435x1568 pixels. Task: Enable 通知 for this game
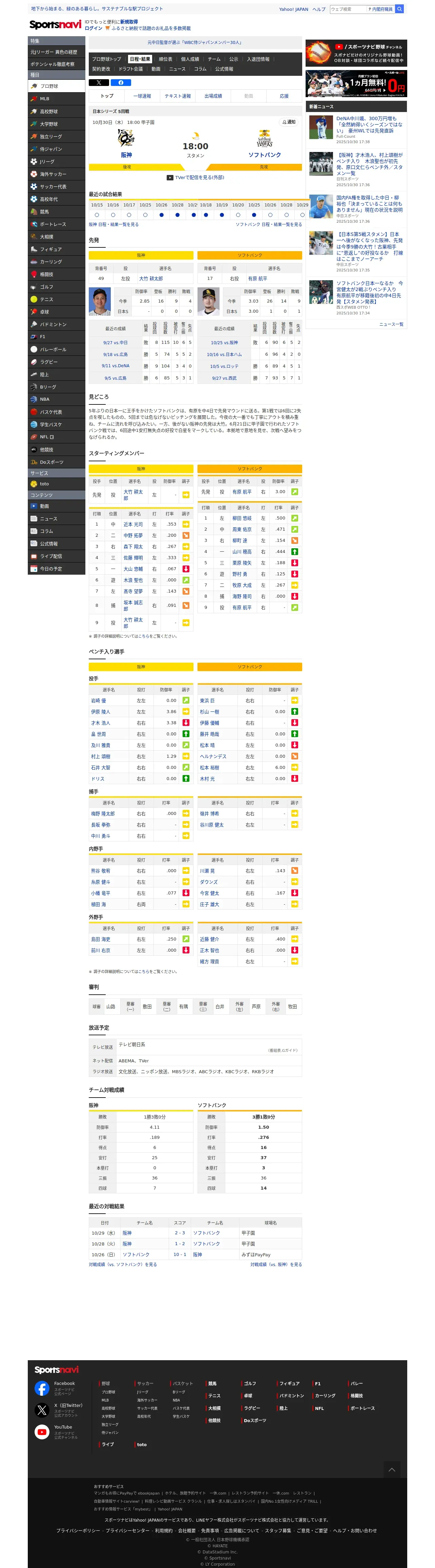pyautogui.click(x=289, y=122)
